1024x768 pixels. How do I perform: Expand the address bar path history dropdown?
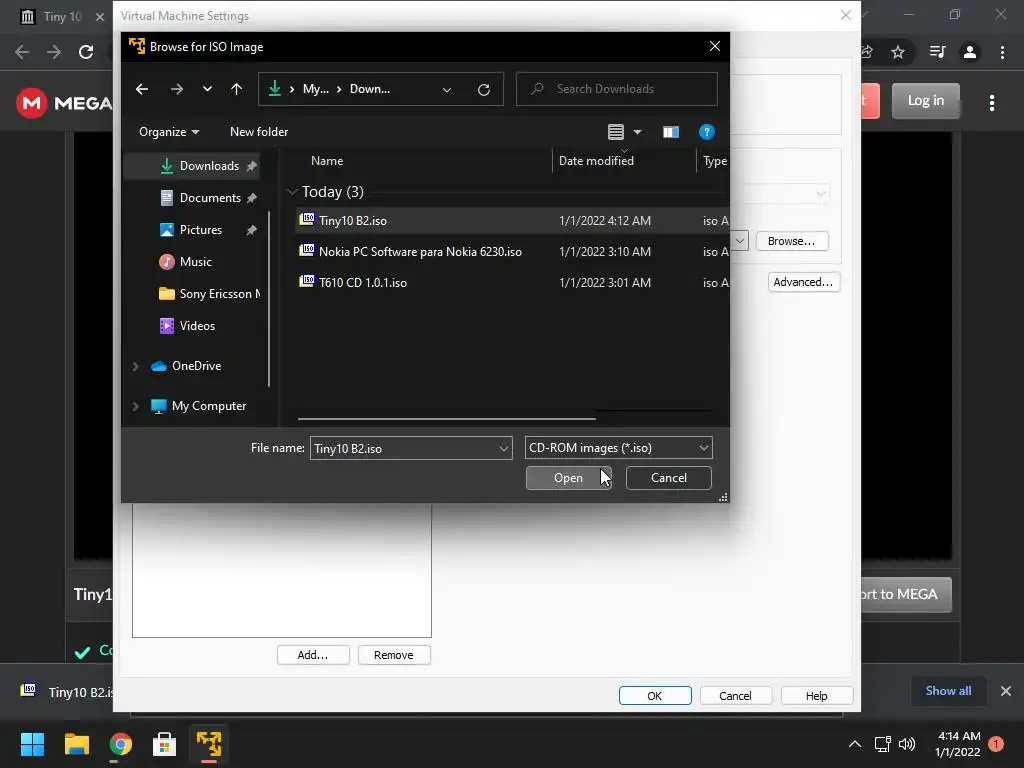tap(447, 89)
